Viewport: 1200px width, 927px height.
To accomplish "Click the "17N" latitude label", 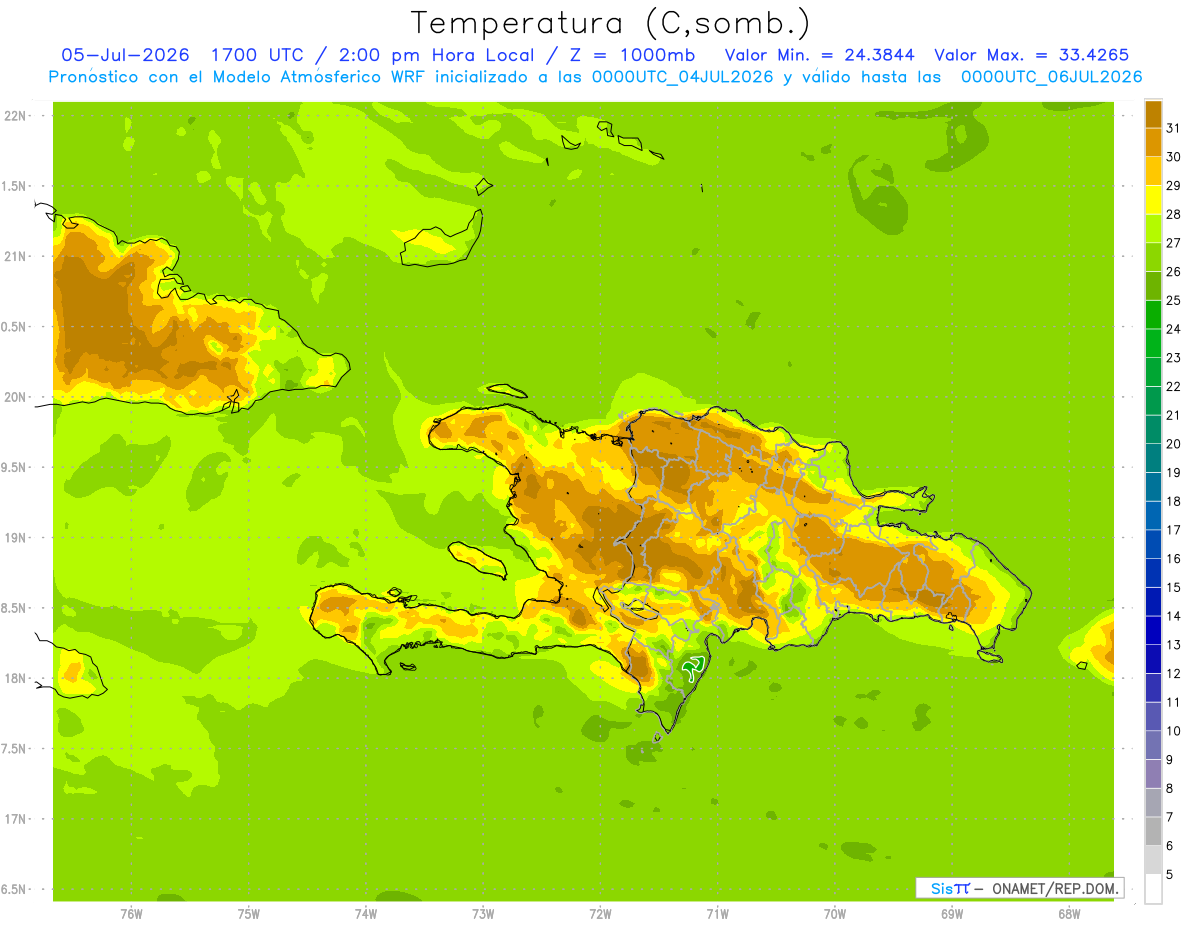I will (x=15, y=819).
